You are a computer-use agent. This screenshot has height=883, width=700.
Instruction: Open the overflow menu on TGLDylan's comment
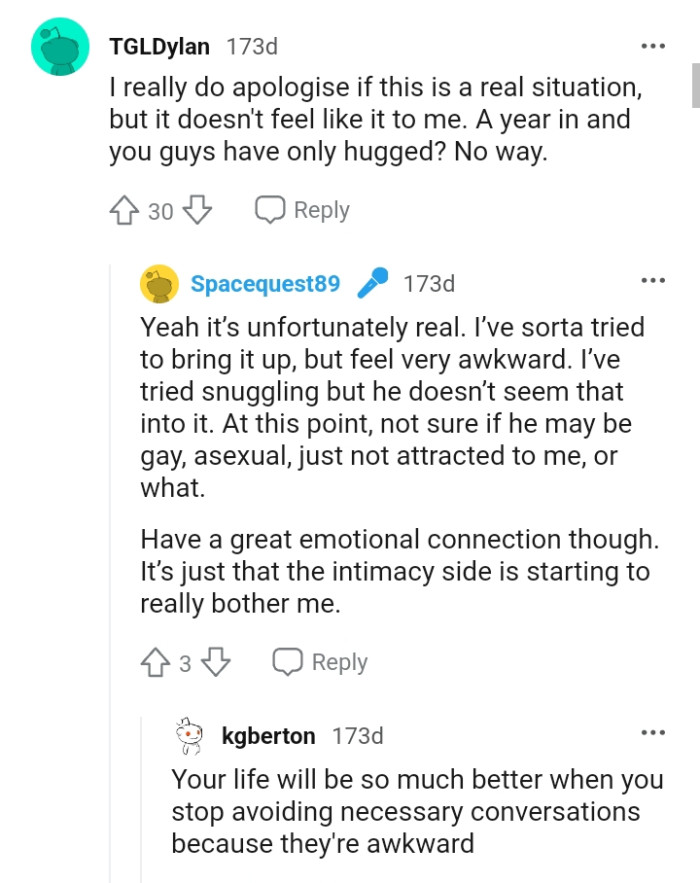[653, 45]
